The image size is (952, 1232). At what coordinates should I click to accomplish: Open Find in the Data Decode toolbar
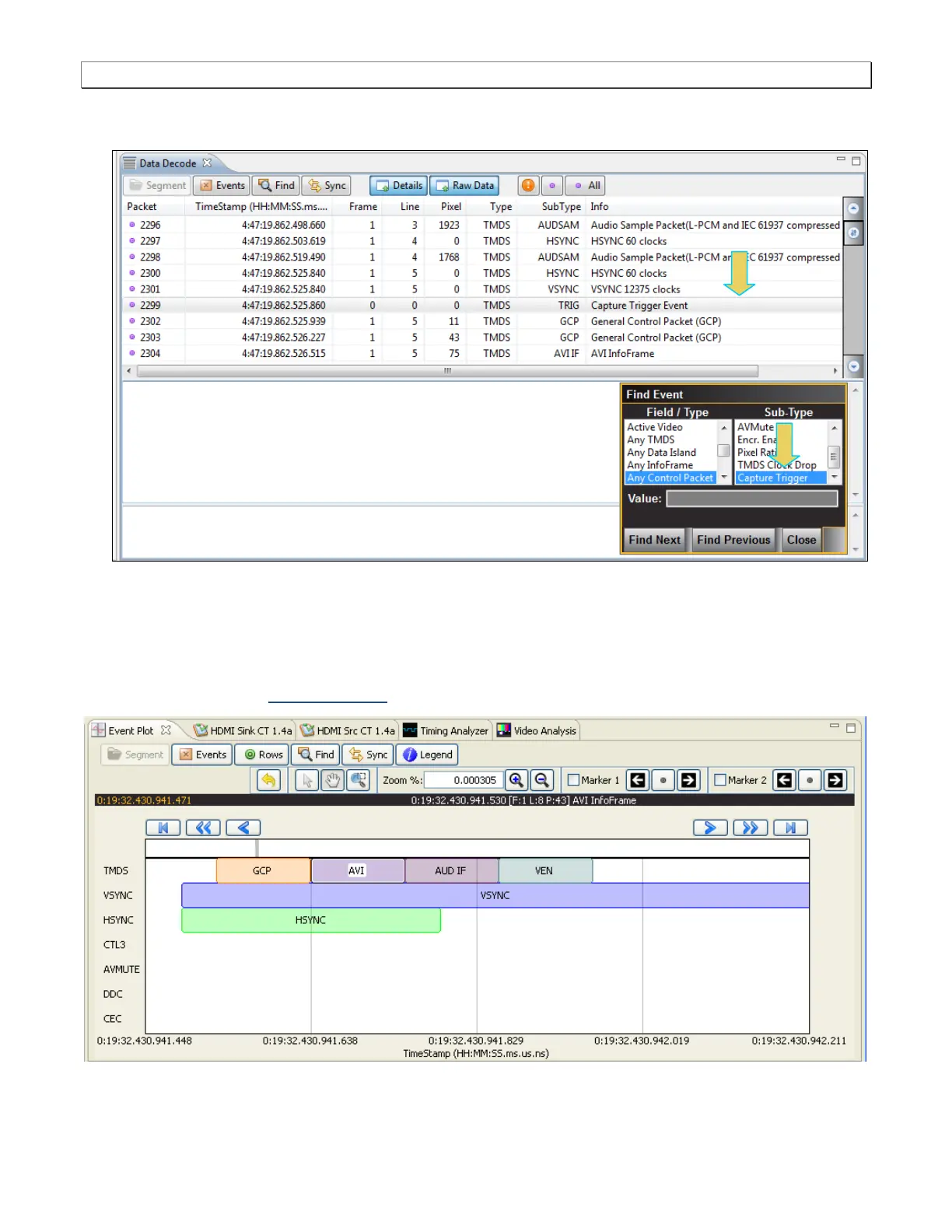(x=277, y=186)
